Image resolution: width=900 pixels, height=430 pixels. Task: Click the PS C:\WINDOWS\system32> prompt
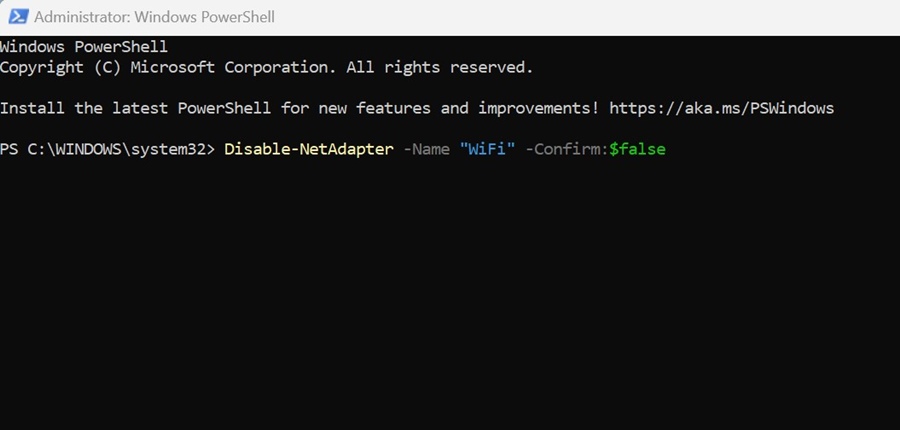click(107, 149)
